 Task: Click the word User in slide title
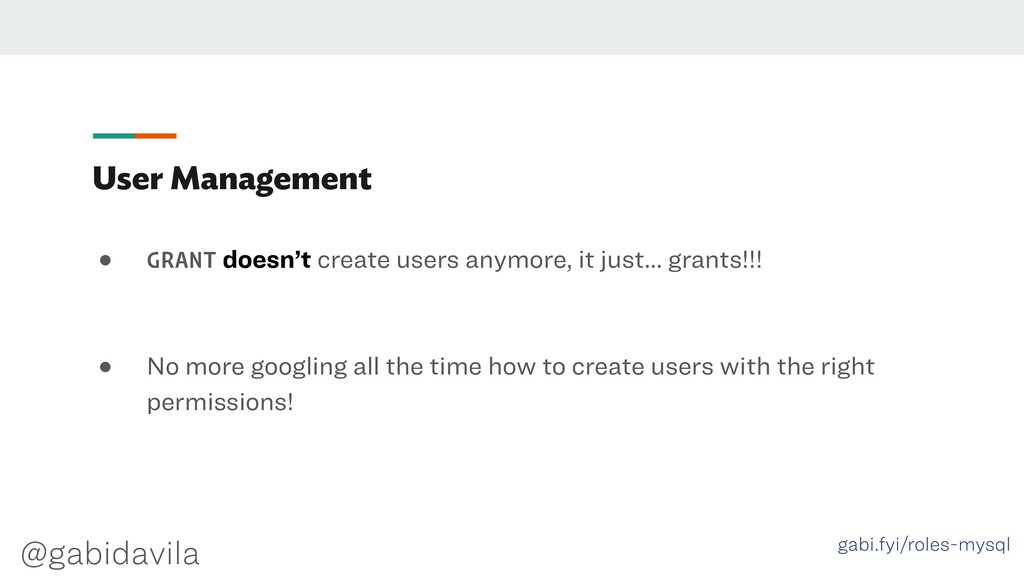[x=127, y=178]
